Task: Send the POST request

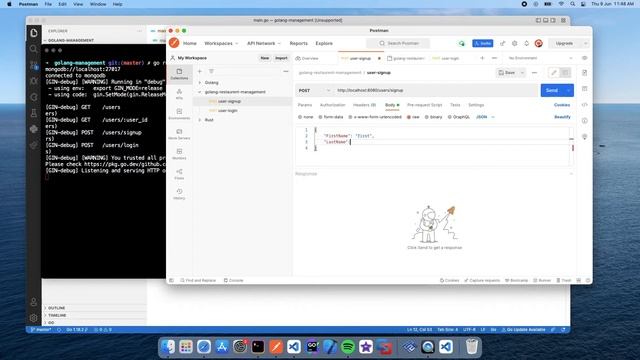Action: pyautogui.click(x=552, y=90)
